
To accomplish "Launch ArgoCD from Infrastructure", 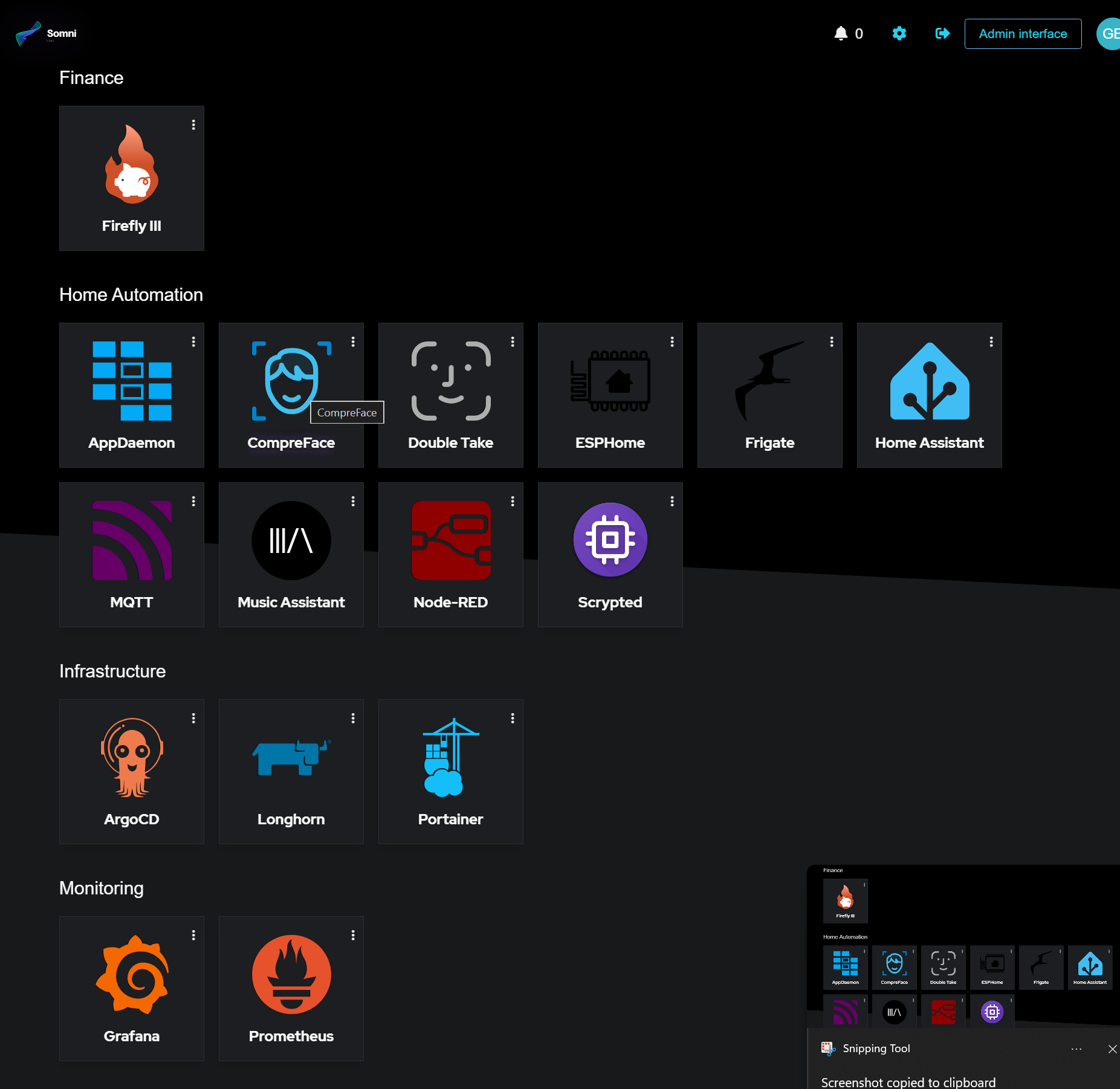I will pos(131,771).
